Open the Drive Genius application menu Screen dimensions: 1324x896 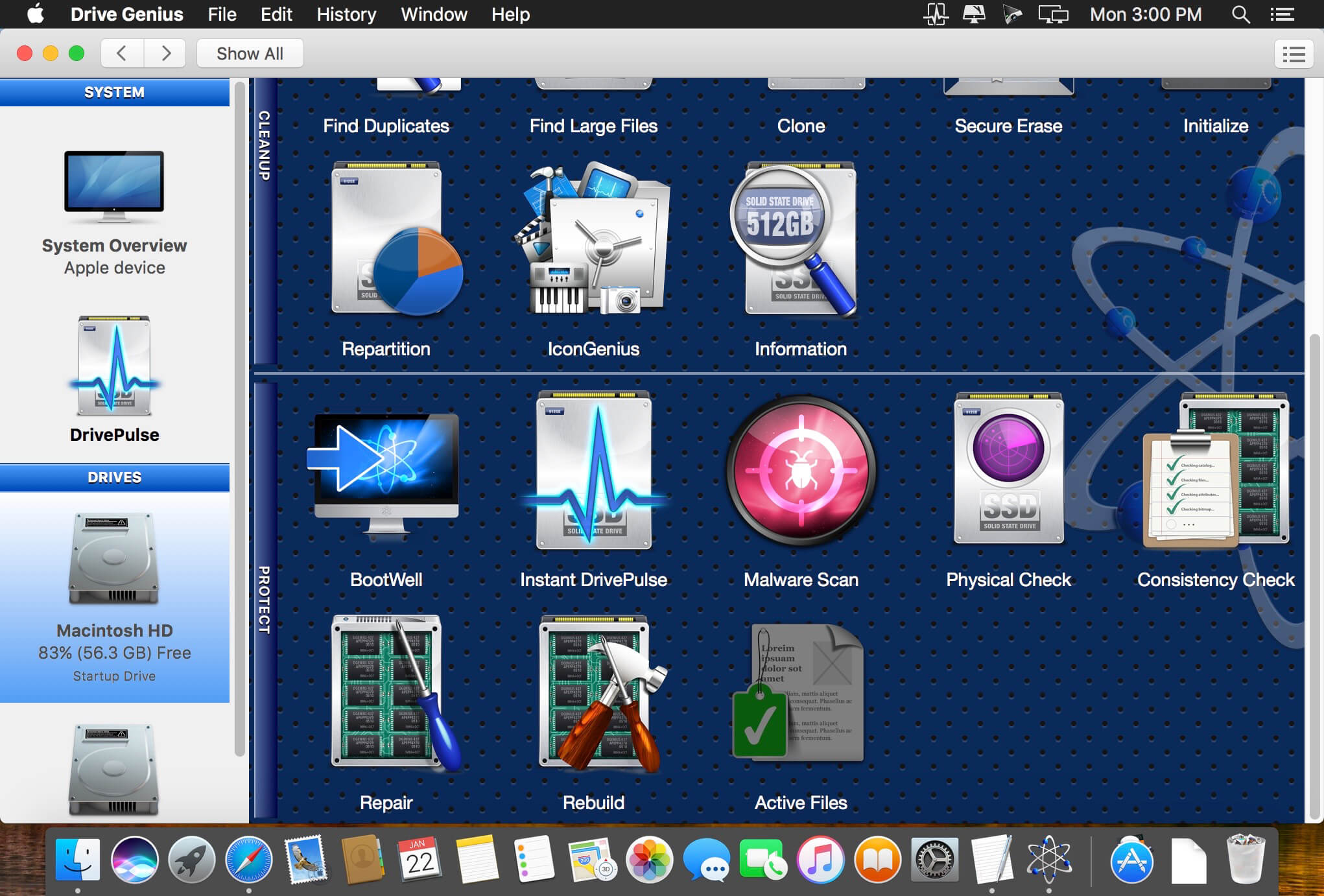(x=127, y=14)
